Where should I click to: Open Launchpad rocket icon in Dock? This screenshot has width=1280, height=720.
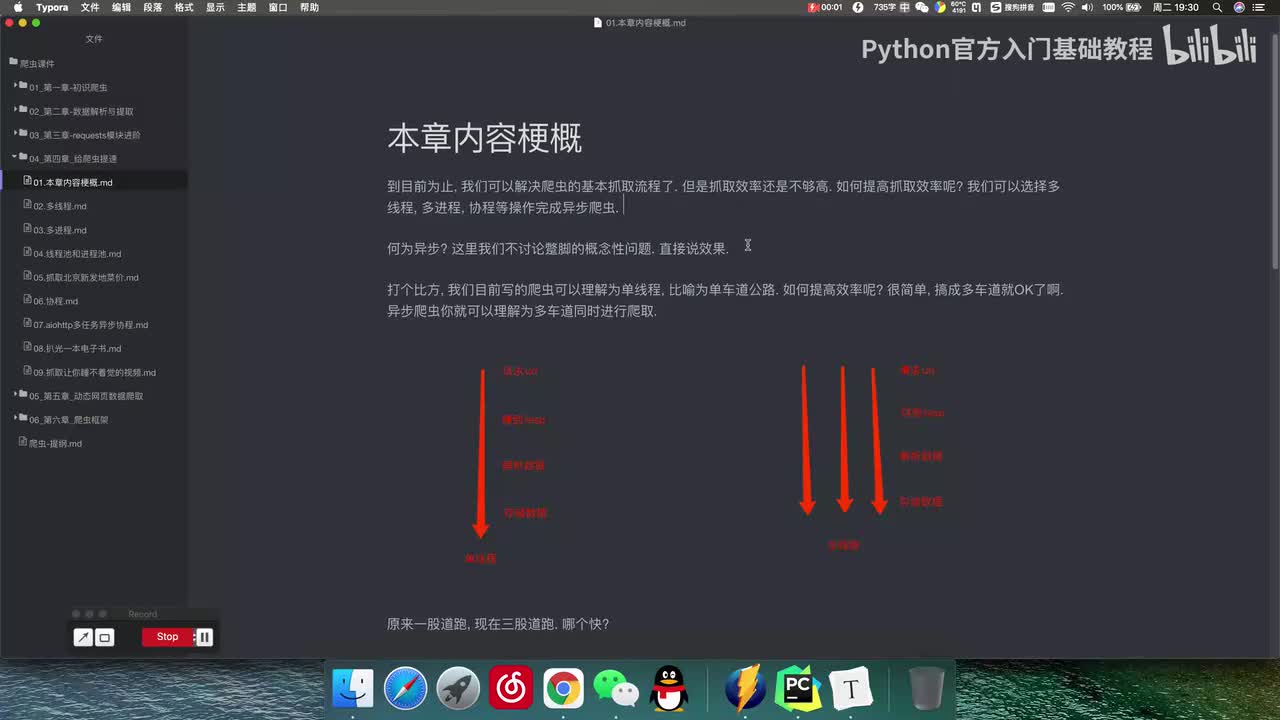click(458, 689)
